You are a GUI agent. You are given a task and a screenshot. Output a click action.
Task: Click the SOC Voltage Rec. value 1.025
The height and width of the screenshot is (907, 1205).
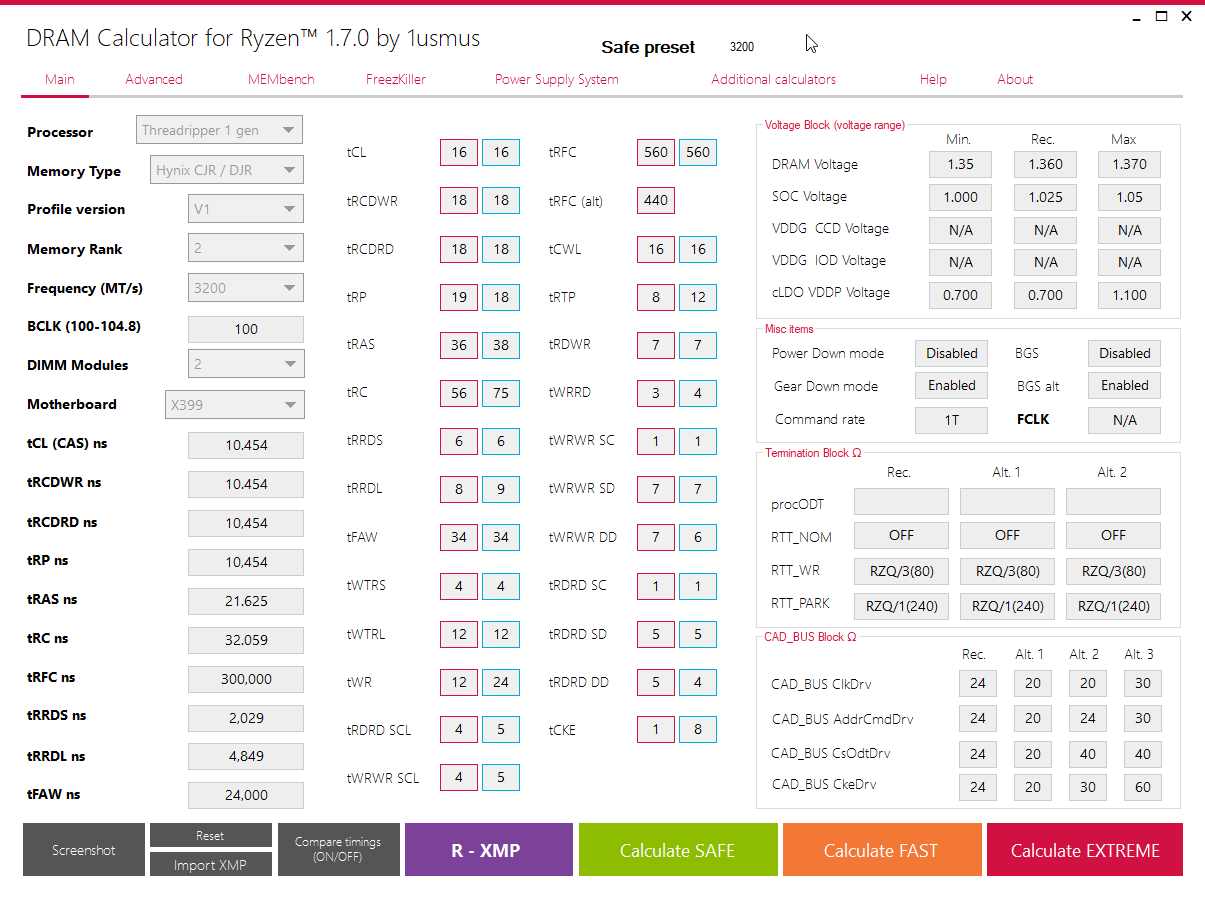pyautogui.click(x=1045, y=197)
